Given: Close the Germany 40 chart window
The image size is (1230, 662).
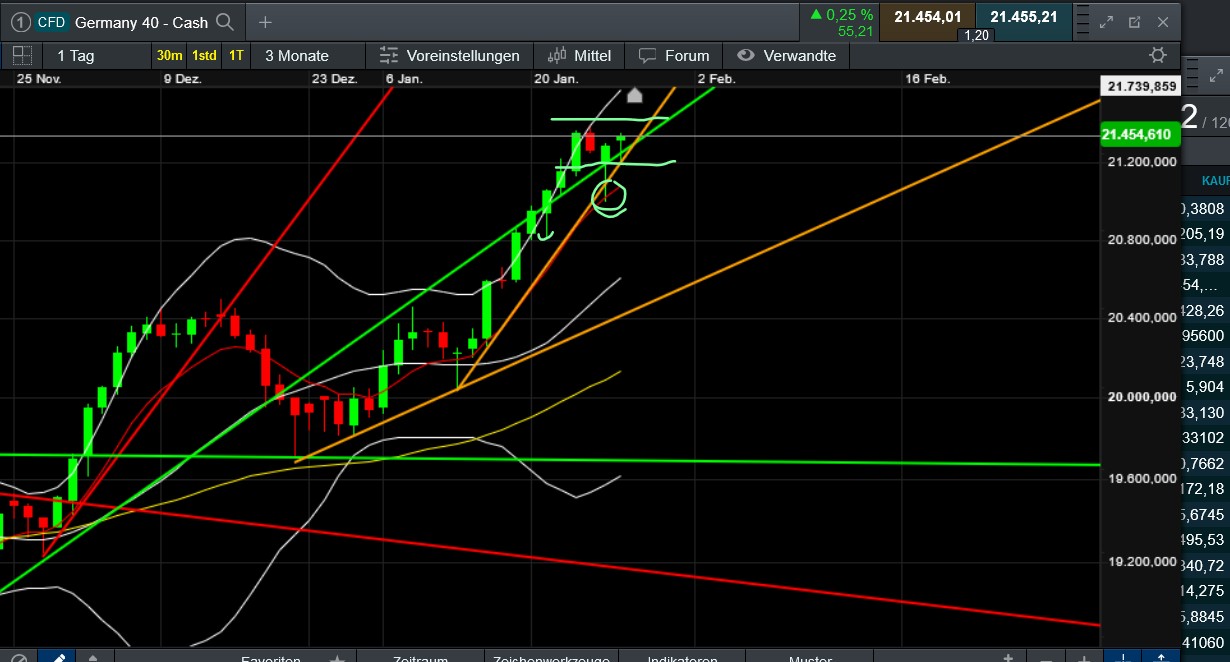Looking at the screenshot, I should pos(1162,21).
